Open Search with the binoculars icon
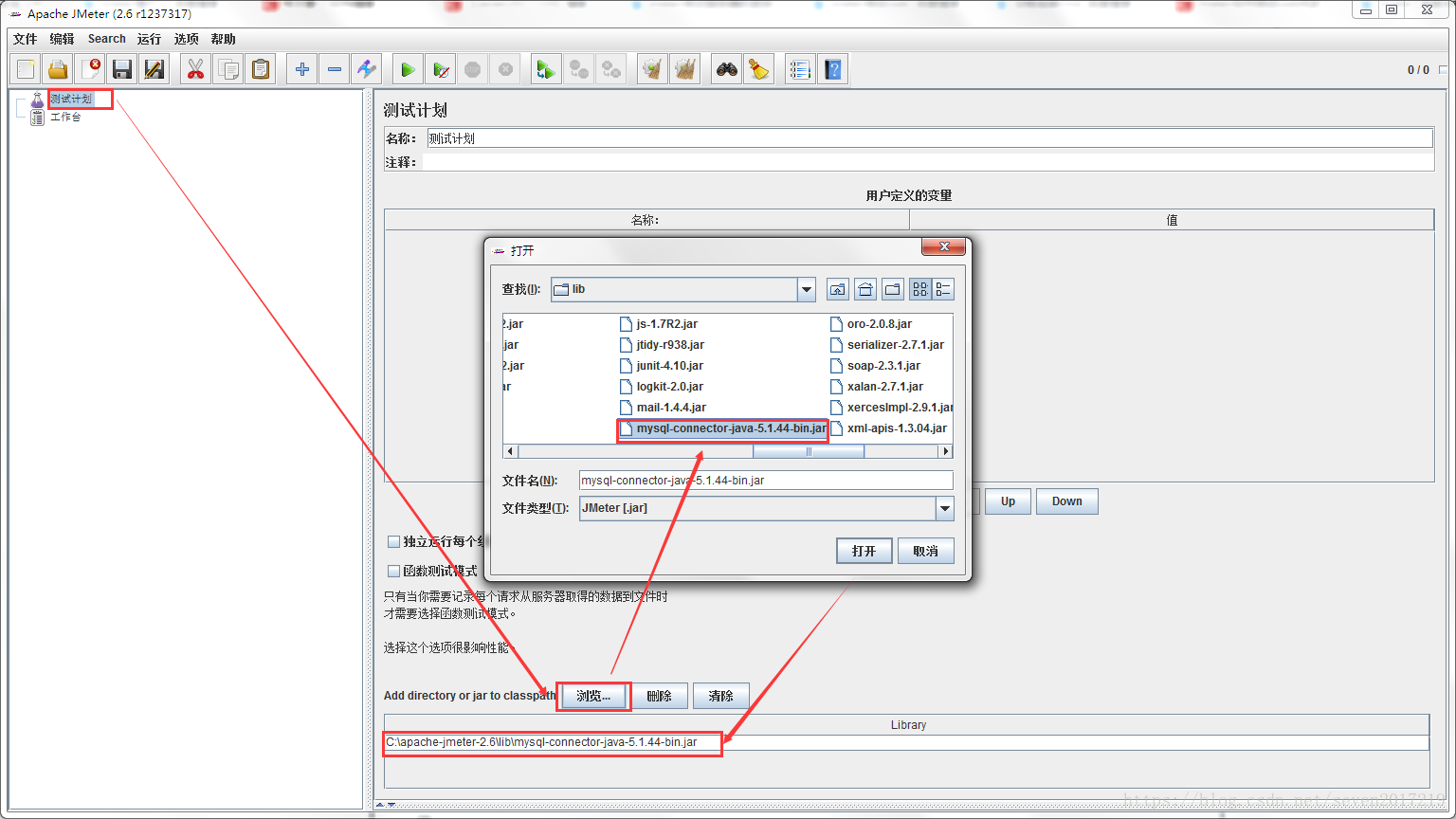This screenshot has width=1456, height=819. tap(726, 69)
